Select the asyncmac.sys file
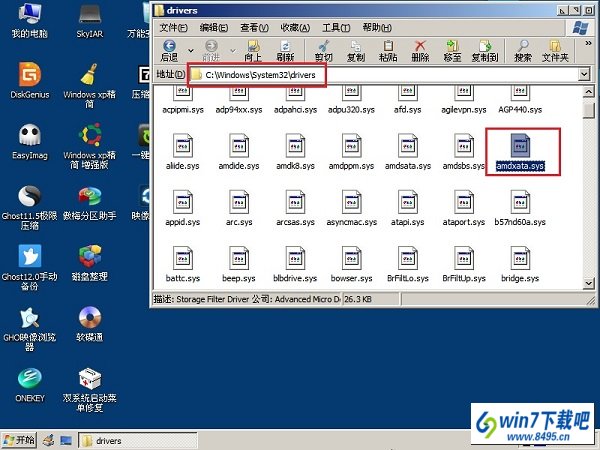This screenshot has height=450, width=600. point(351,208)
